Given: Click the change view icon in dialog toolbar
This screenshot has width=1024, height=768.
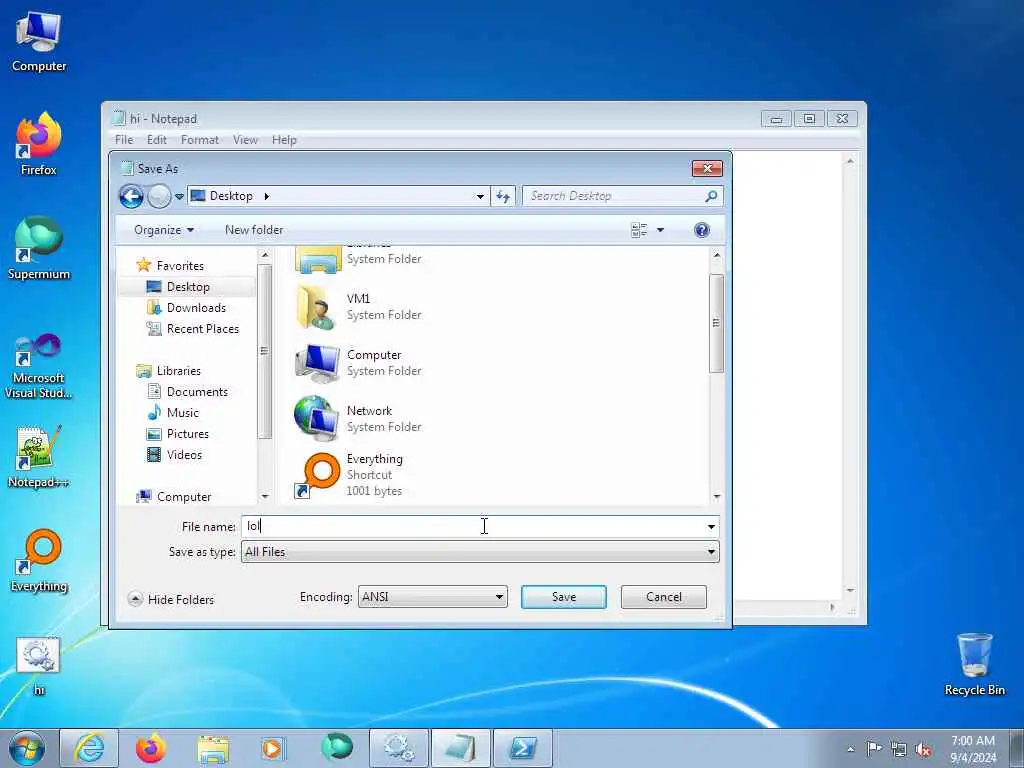Looking at the screenshot, I should (639, 230).
